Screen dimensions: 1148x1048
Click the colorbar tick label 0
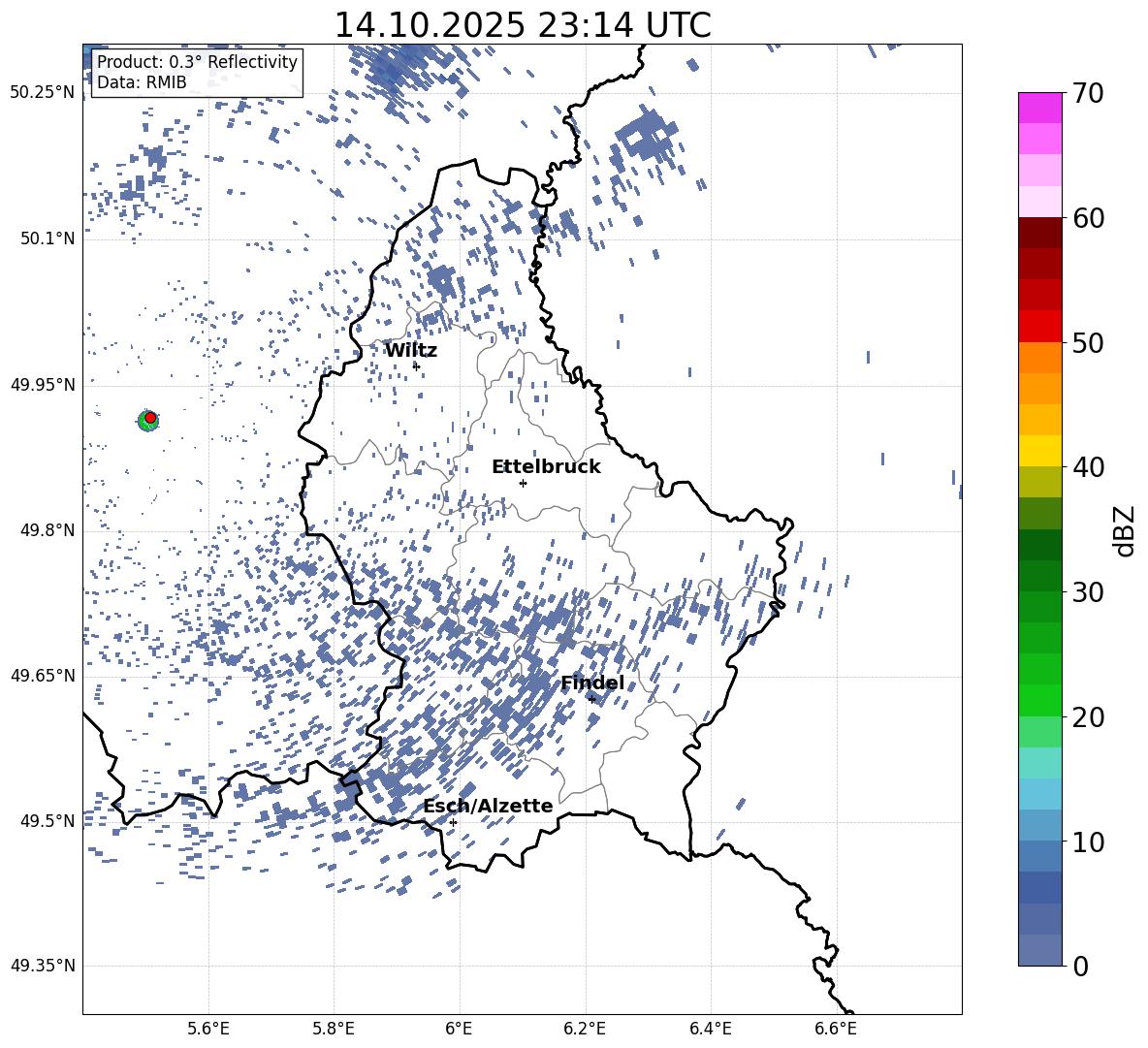[1081, 966]
